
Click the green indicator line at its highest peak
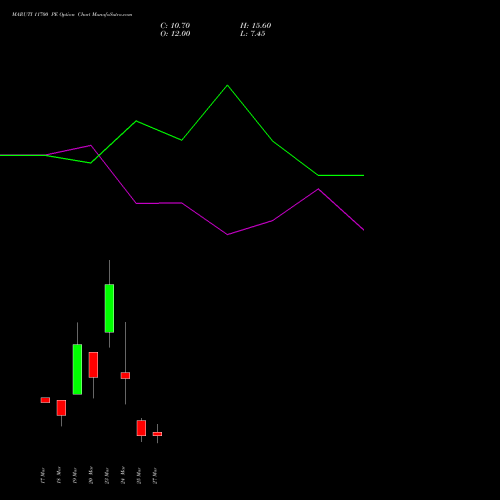(228, 86)
